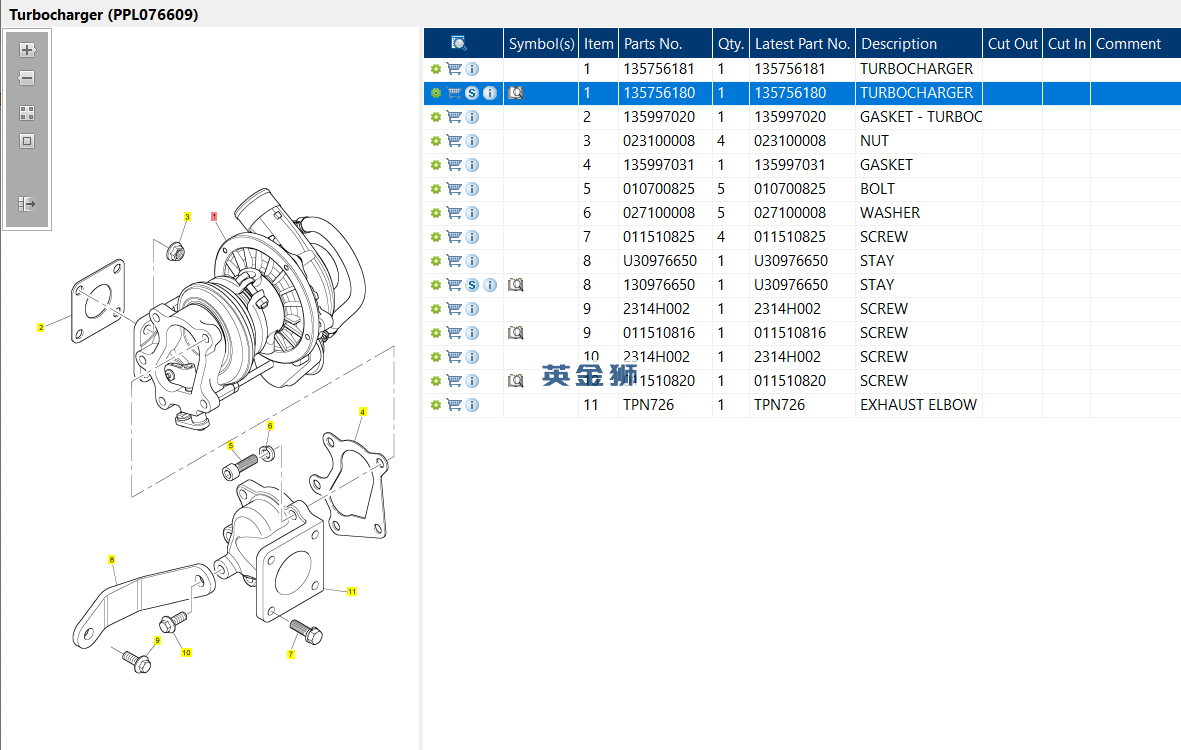
Task: Click the Qty. column header
Action: click(x=730, y=43)
